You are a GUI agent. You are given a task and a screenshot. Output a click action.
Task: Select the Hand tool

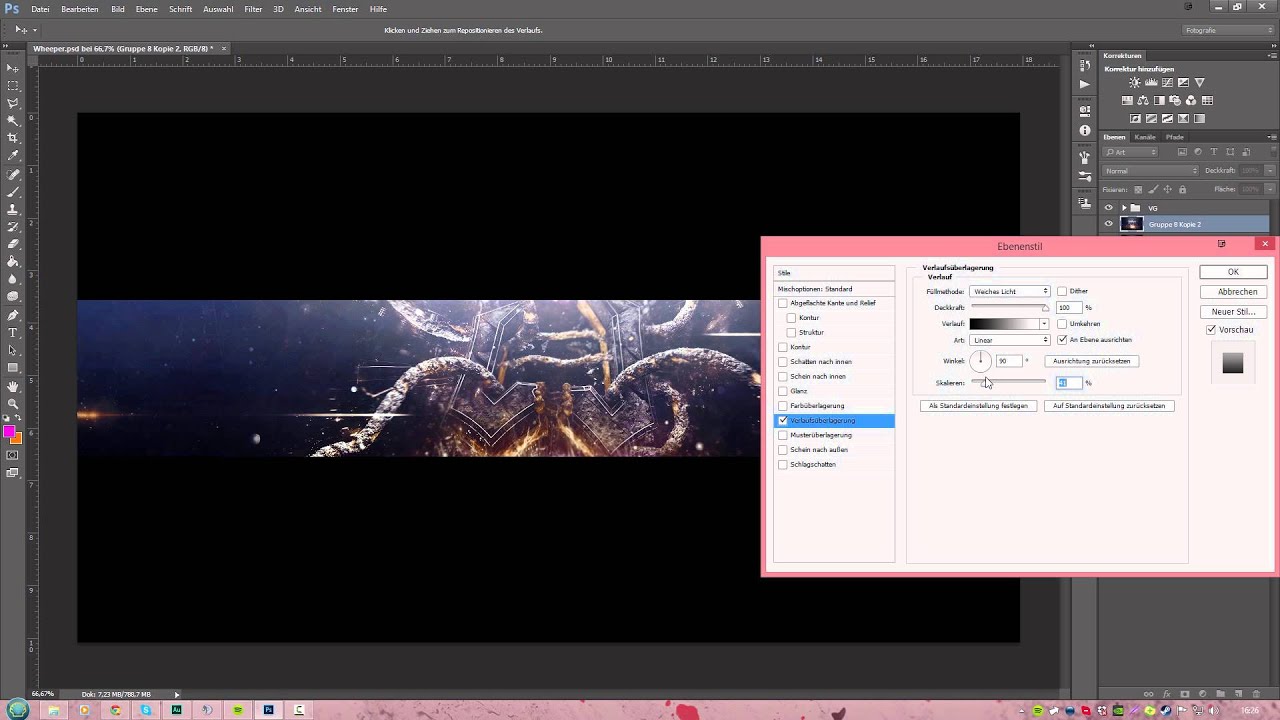click(x=13, y=386)
